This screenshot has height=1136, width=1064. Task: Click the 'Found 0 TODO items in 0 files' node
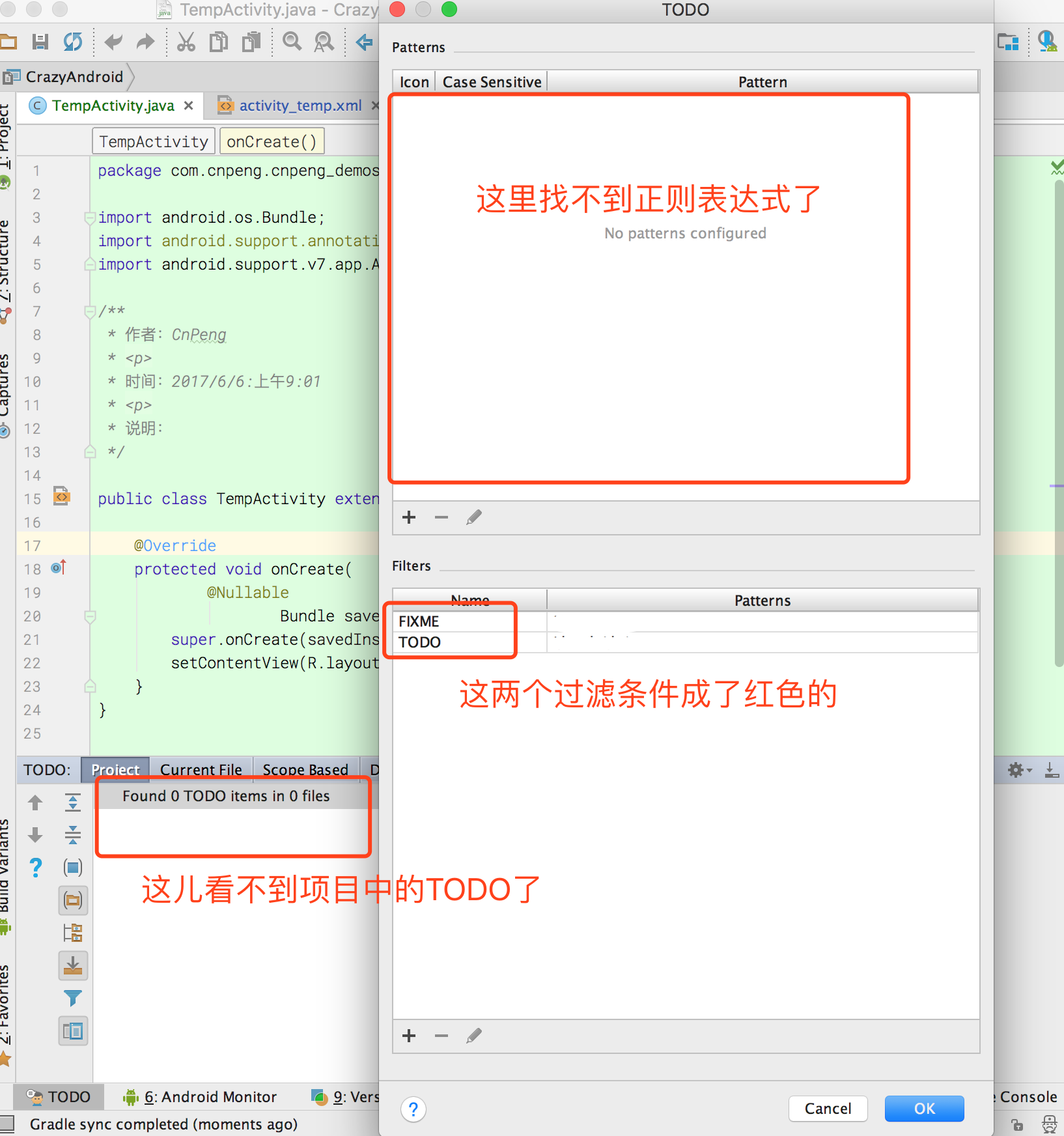(x=226, y=796)
